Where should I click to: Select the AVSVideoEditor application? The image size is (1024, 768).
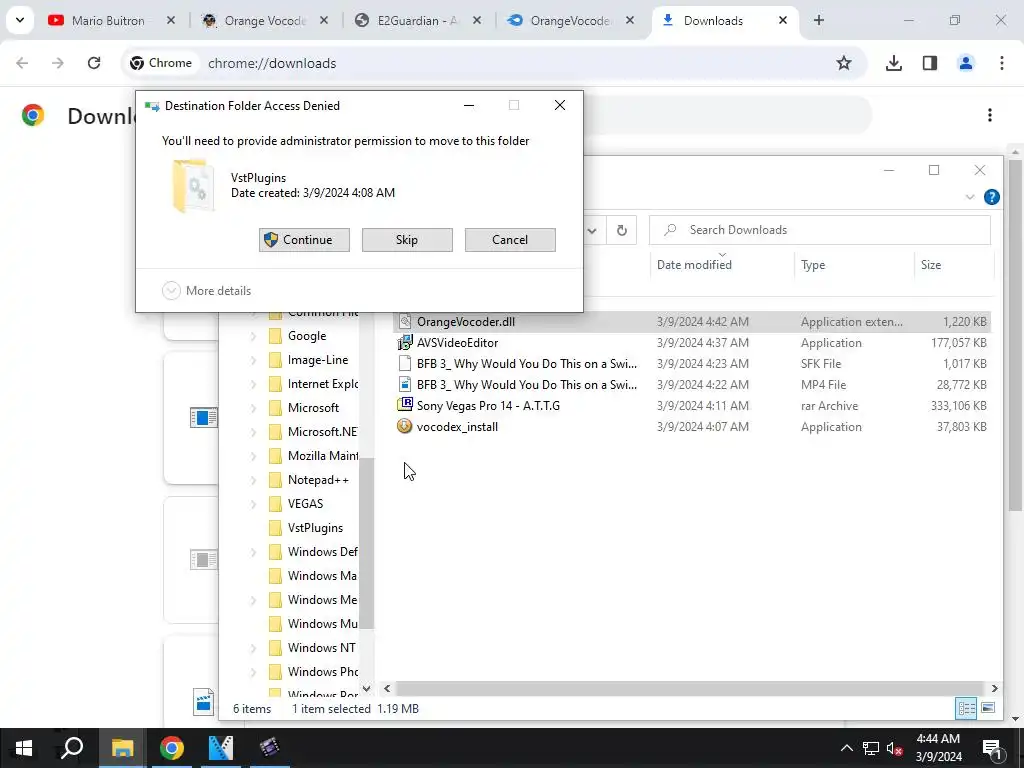(692, 342)
